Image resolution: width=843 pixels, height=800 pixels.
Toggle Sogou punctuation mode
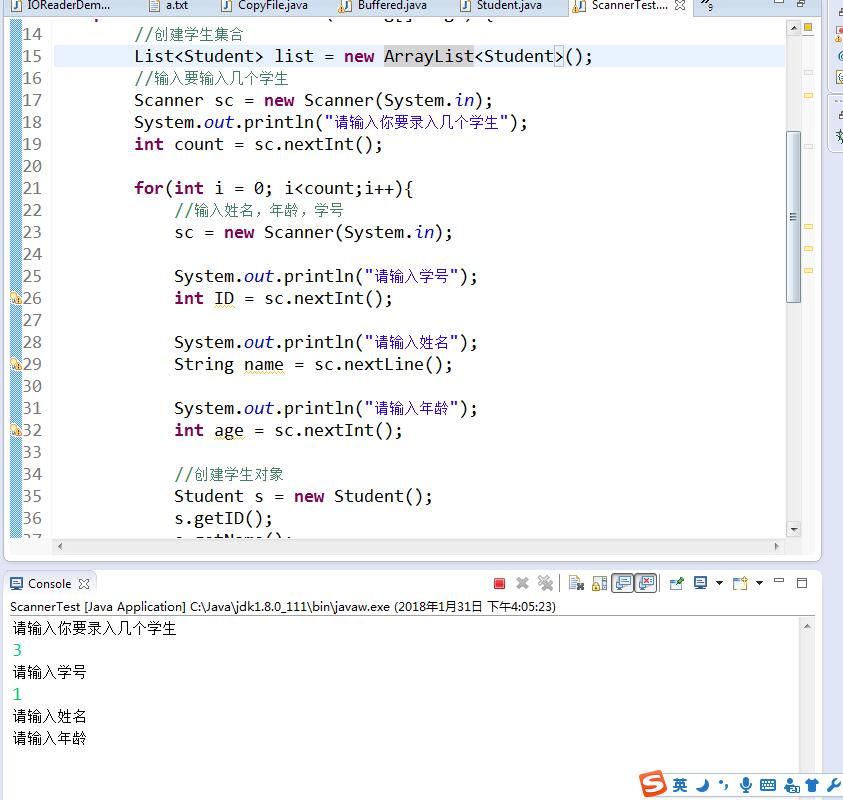724,785
